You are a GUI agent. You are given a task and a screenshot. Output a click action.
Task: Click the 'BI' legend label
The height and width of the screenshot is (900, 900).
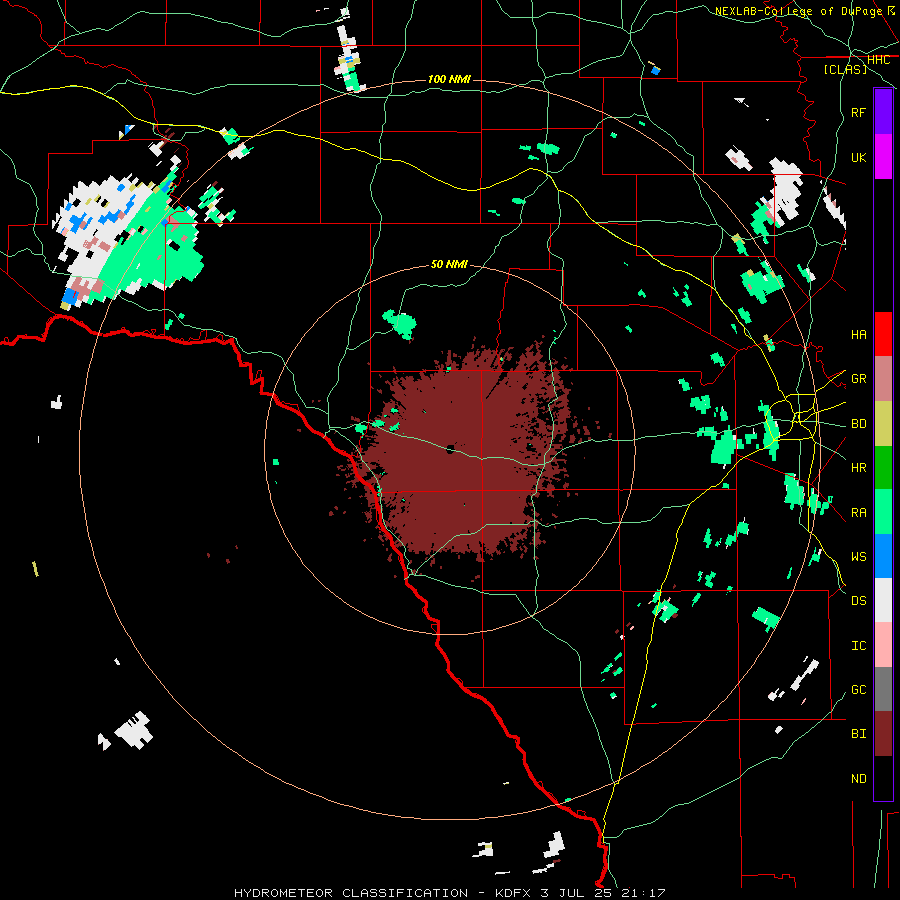coord(858,734)
